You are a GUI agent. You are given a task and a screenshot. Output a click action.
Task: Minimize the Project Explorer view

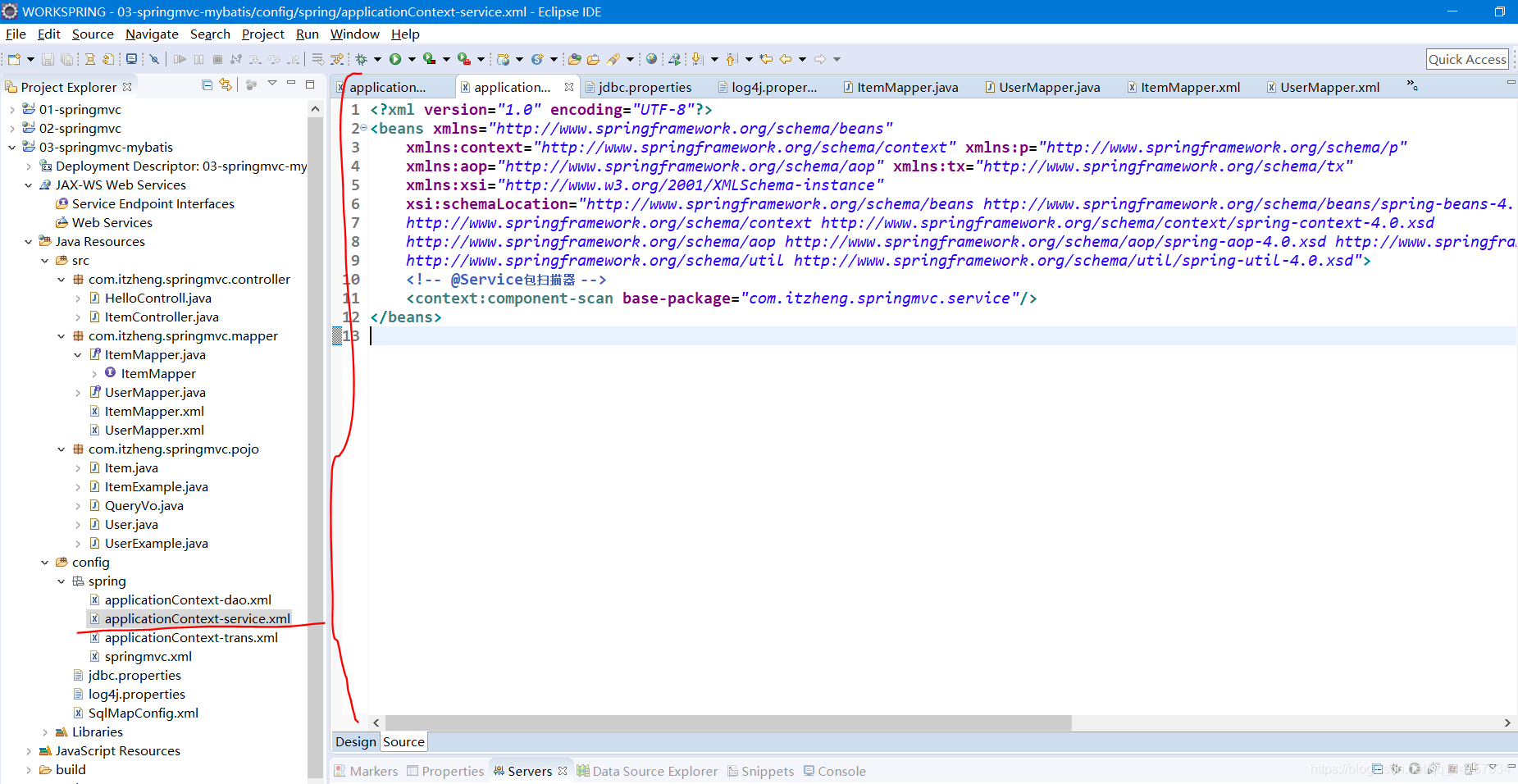click(x=290, y=84)
